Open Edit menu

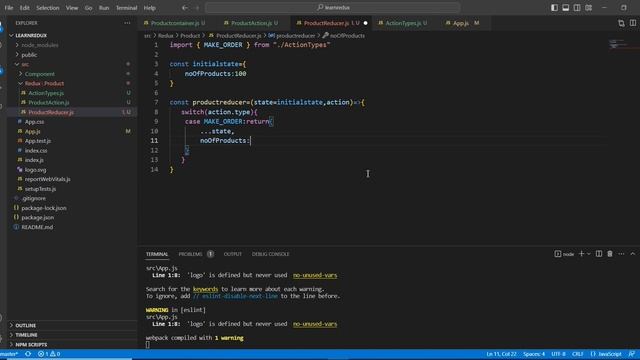pyautogui.click(x=24, y=8)
